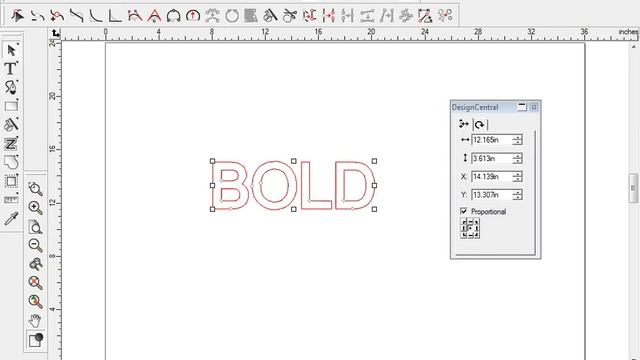Image resolution: width=640 pixels, height=360 pixels.
Task: Click the ruler origin corner box
Action: (x=55, y=33)
